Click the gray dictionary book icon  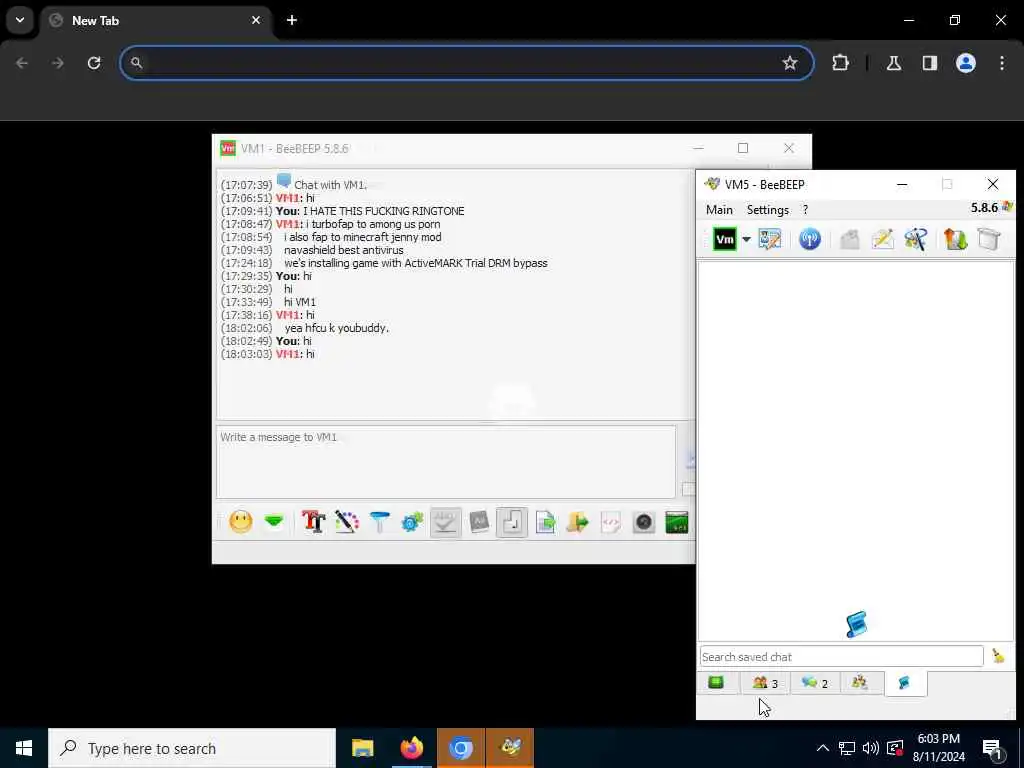[479, 522]
